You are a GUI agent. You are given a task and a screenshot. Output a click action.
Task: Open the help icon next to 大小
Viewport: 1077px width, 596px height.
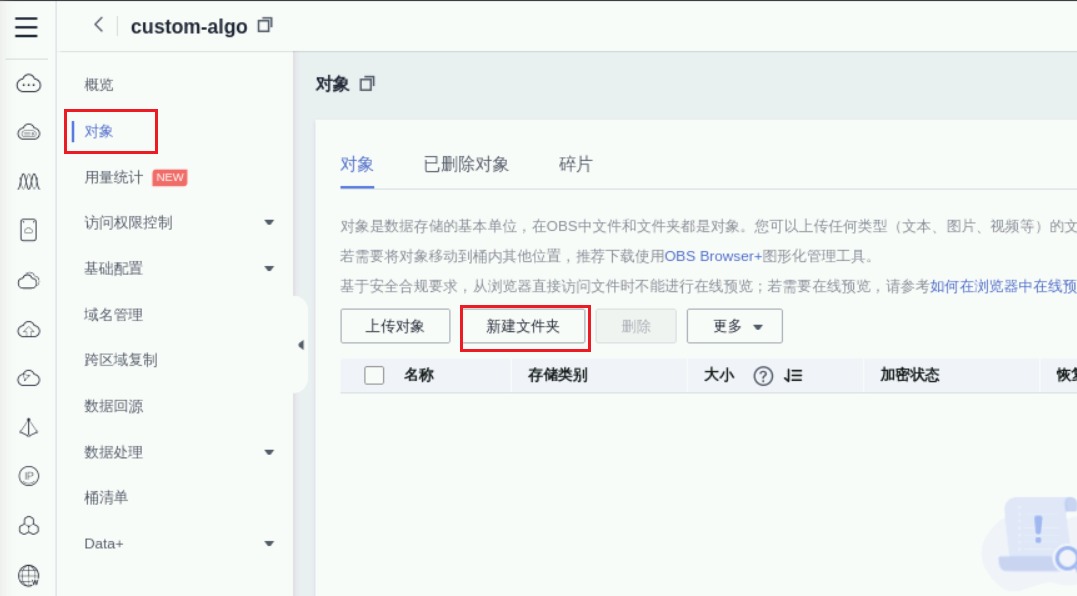(763, 376)
